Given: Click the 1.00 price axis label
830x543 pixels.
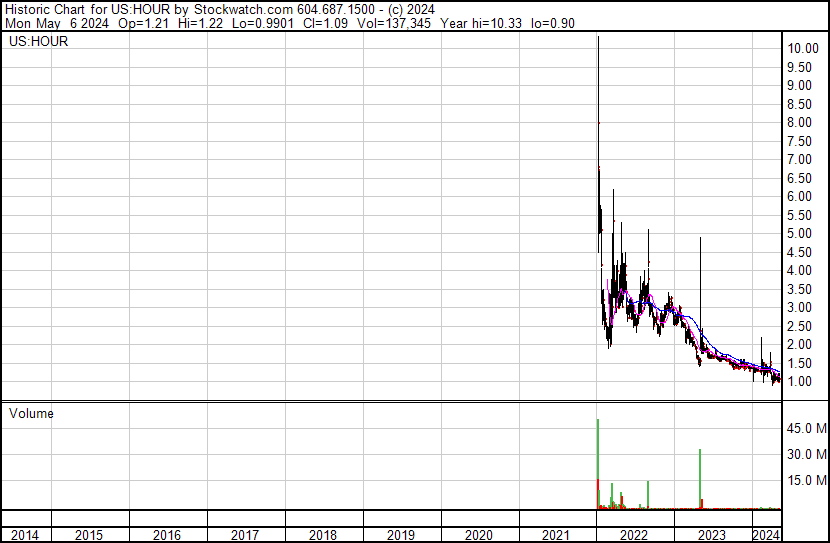Looking at the screenshot, I should [801, 382].
